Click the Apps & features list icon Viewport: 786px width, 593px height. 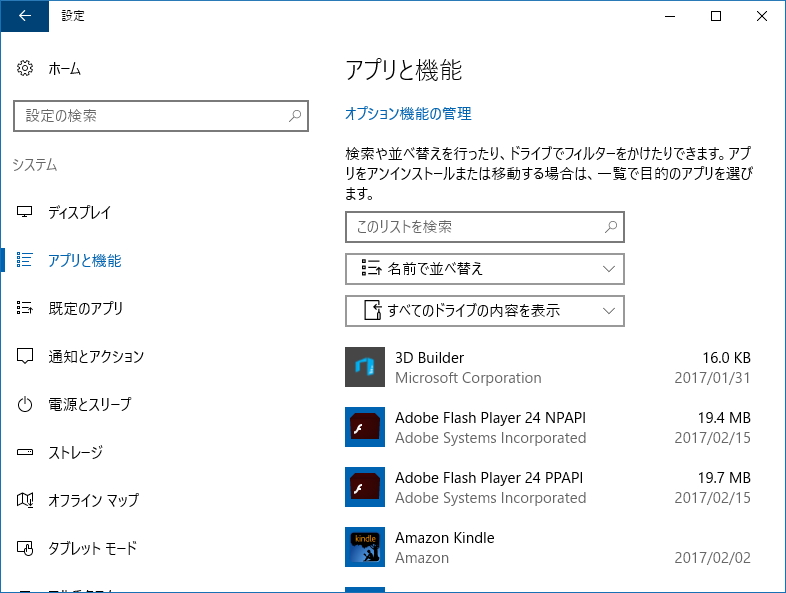[x=25, y=260]
